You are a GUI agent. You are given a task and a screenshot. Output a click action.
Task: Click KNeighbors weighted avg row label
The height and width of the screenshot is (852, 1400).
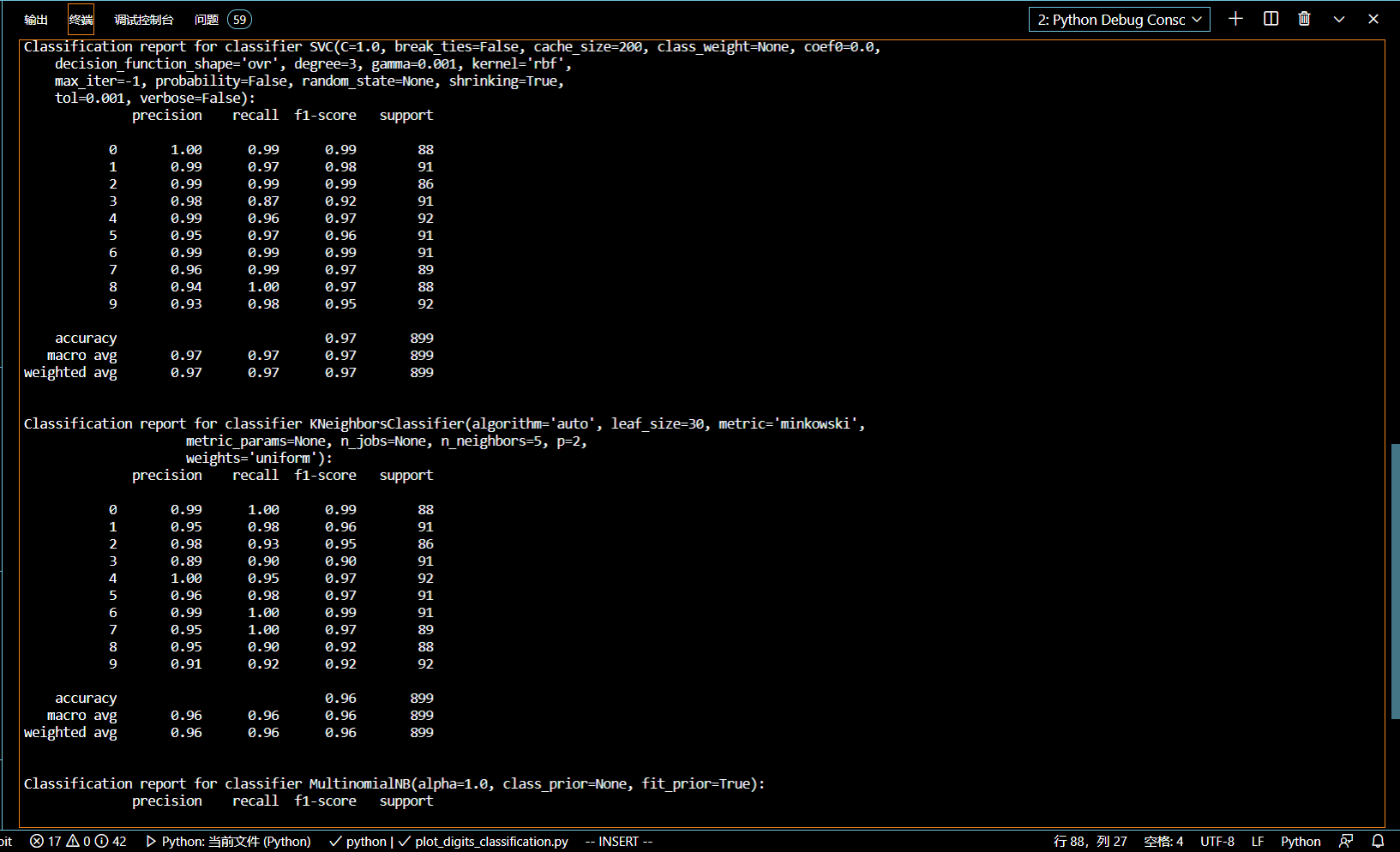[x=70, y=733]
